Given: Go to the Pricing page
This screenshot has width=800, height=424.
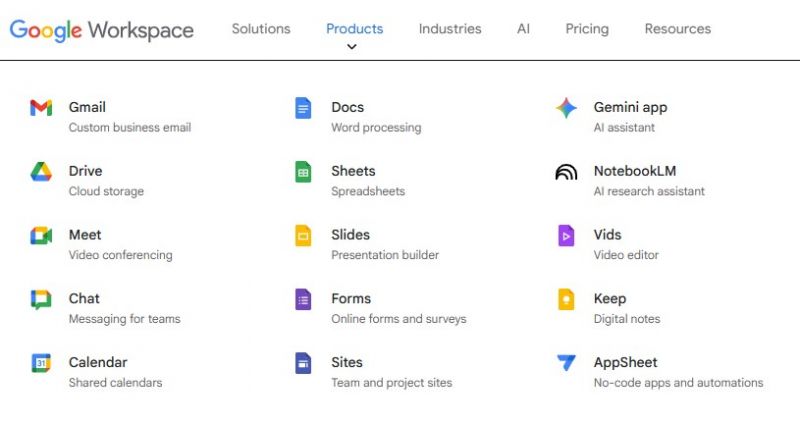Looking at the screenshot, I should pyautogui.click(x=587, y=29).
